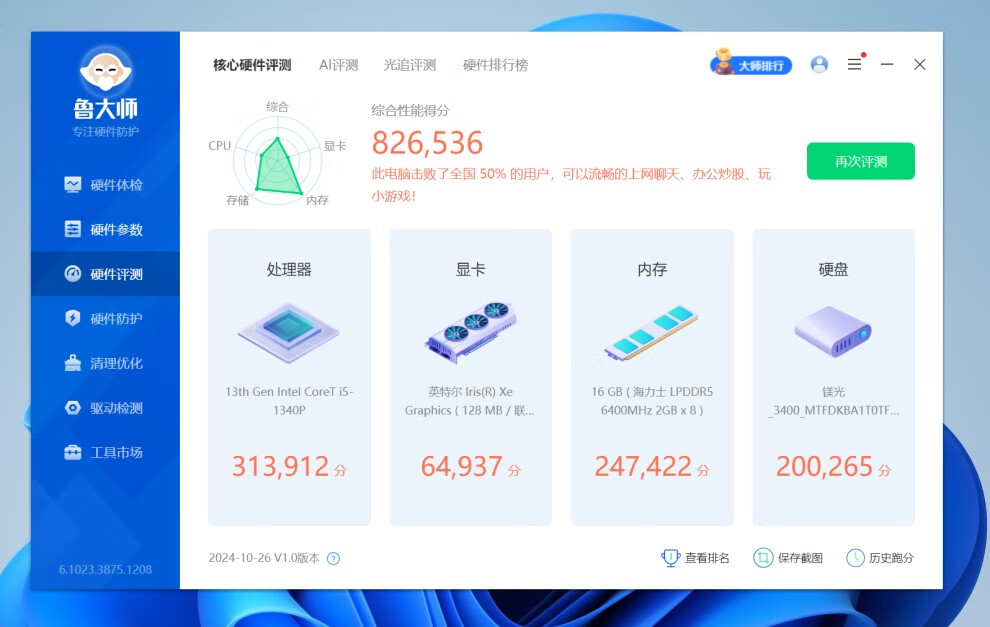This screenshot has width=990, height=627.
Task: Click the 2024-10-26 V1.0版本 text
Action: pos(264,558)
